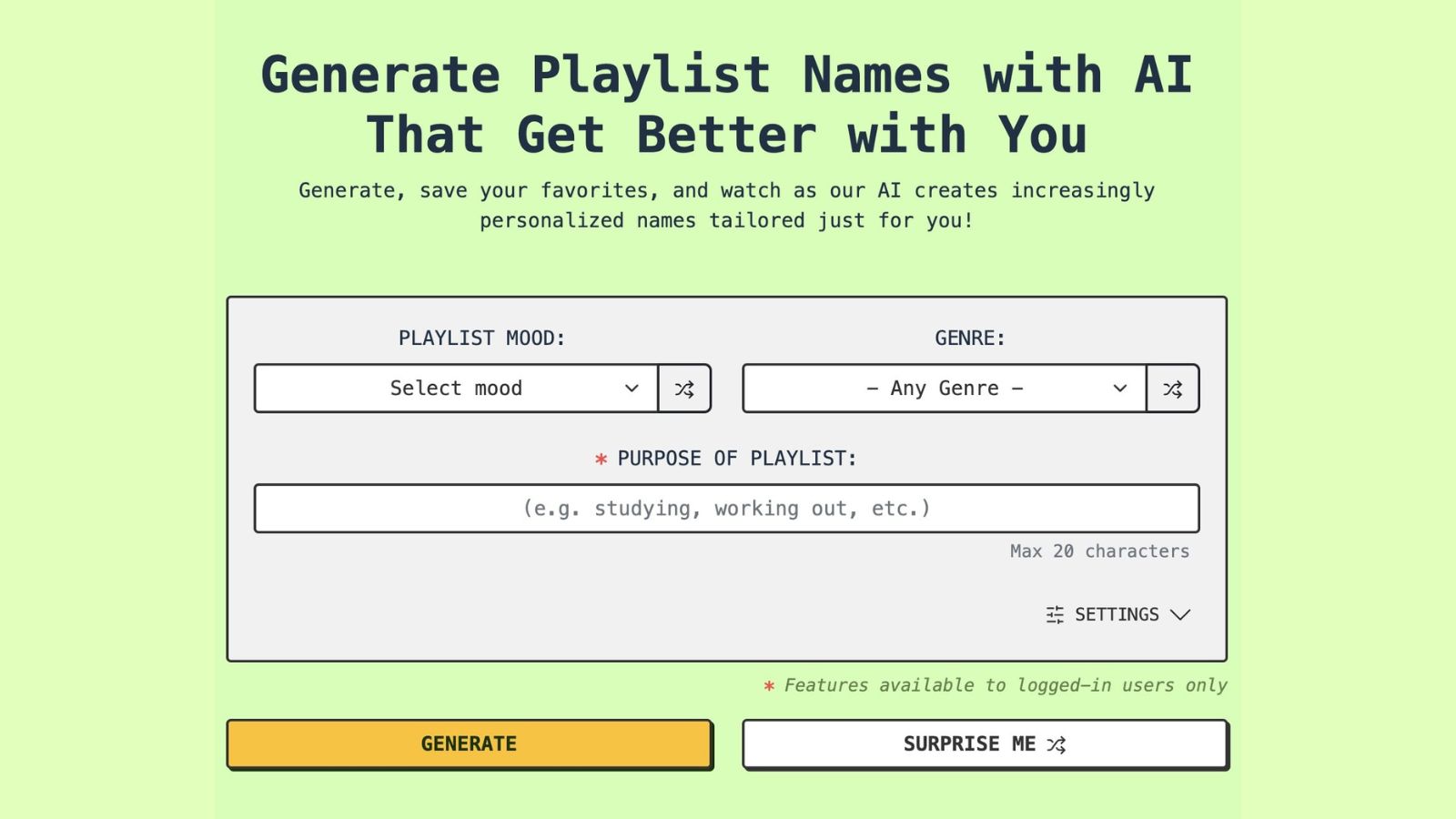Viewport: 1456px width, 819px height.
Task: Click the shuffle icon inside Surprise Me
Action: click(1057, 743)
